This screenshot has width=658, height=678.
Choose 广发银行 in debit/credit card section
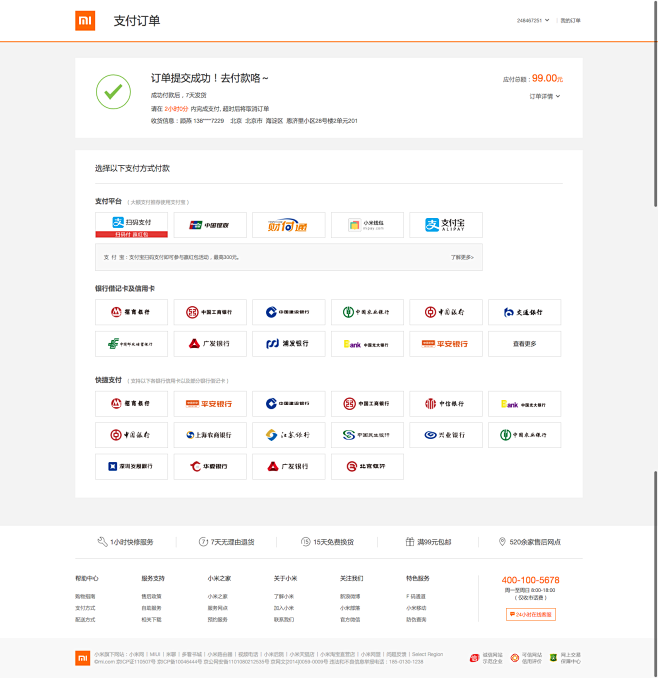[210, 344]
